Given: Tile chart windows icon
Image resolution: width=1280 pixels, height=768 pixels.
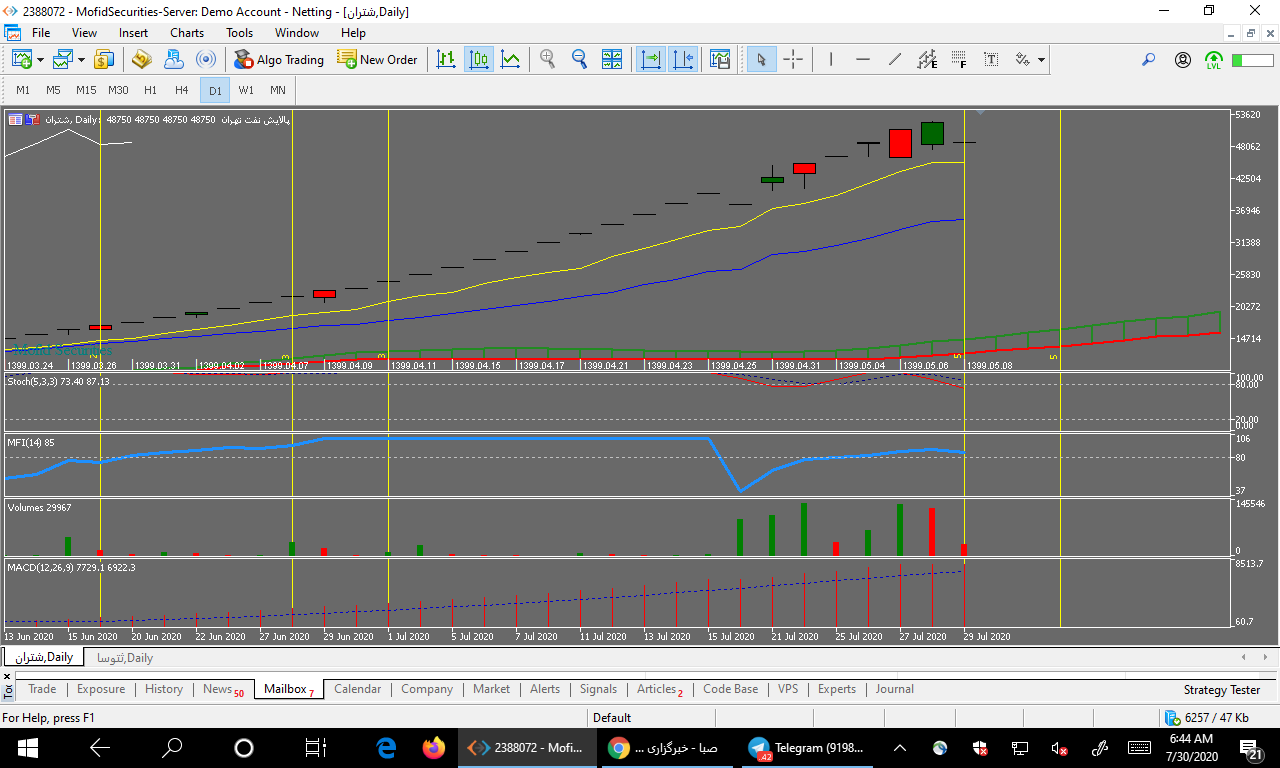Looking at the screenshot, I should [x=611, y=59].
